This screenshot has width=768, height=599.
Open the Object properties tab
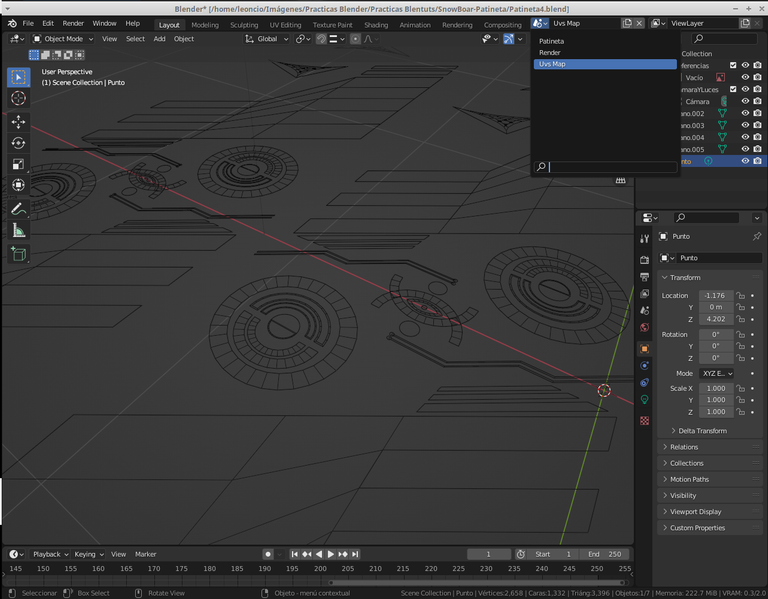645,349
